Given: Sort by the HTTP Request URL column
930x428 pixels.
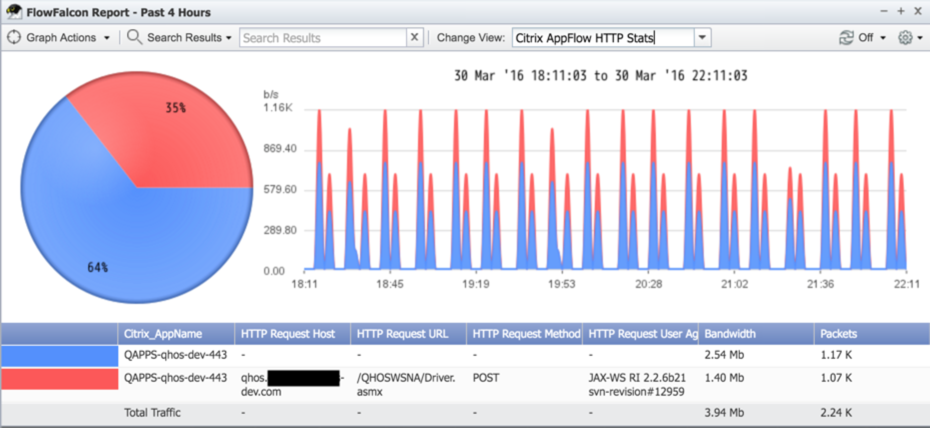Looking at the screenshot, I should pos(409,334).
